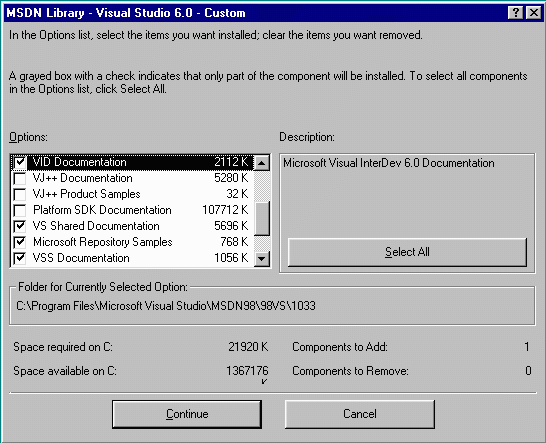Click the options list scrollbar thumb
This screenshot has width=546, height=443.
click(262, 219)
